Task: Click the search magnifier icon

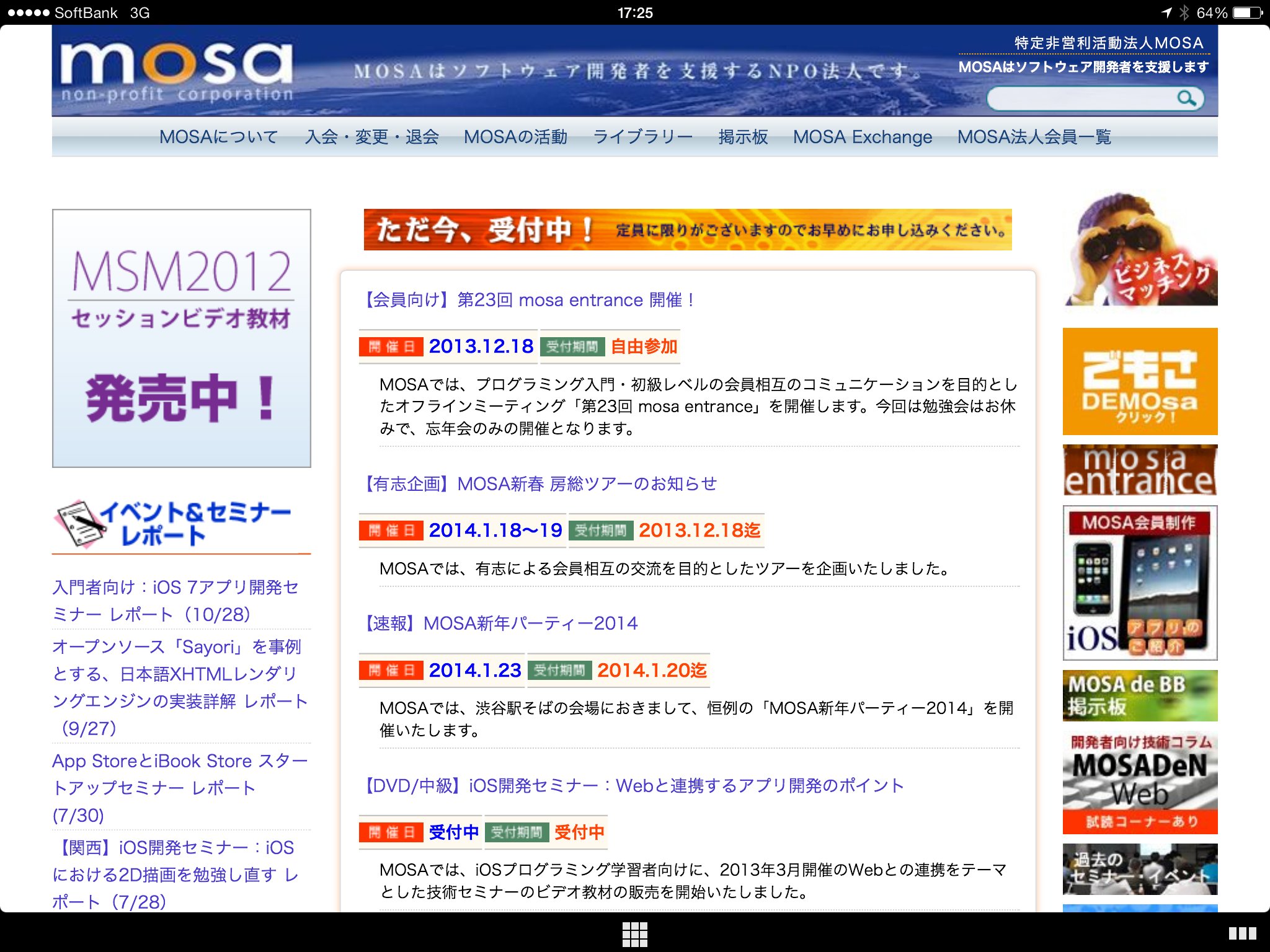Action: click(1186, 98)
